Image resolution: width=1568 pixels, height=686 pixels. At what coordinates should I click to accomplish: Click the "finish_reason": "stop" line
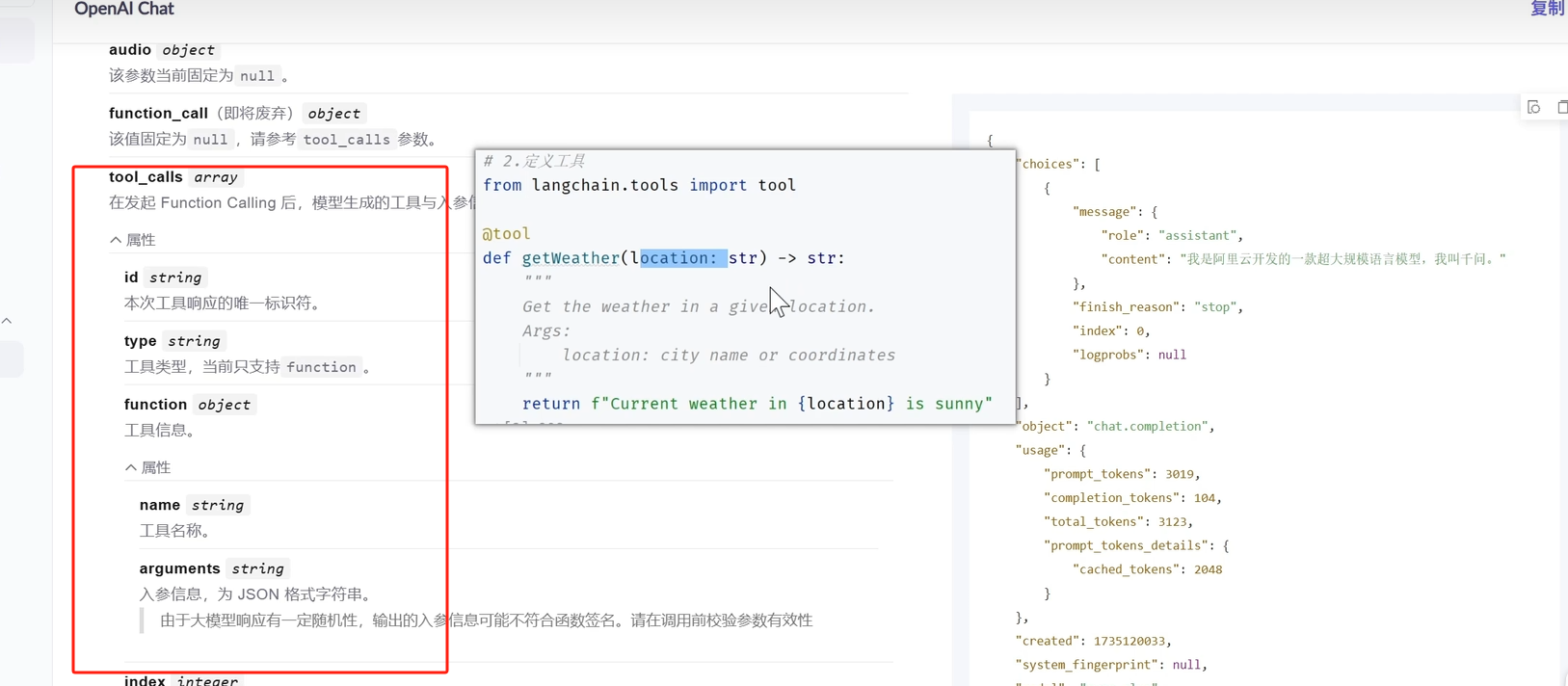[1157, 307]
